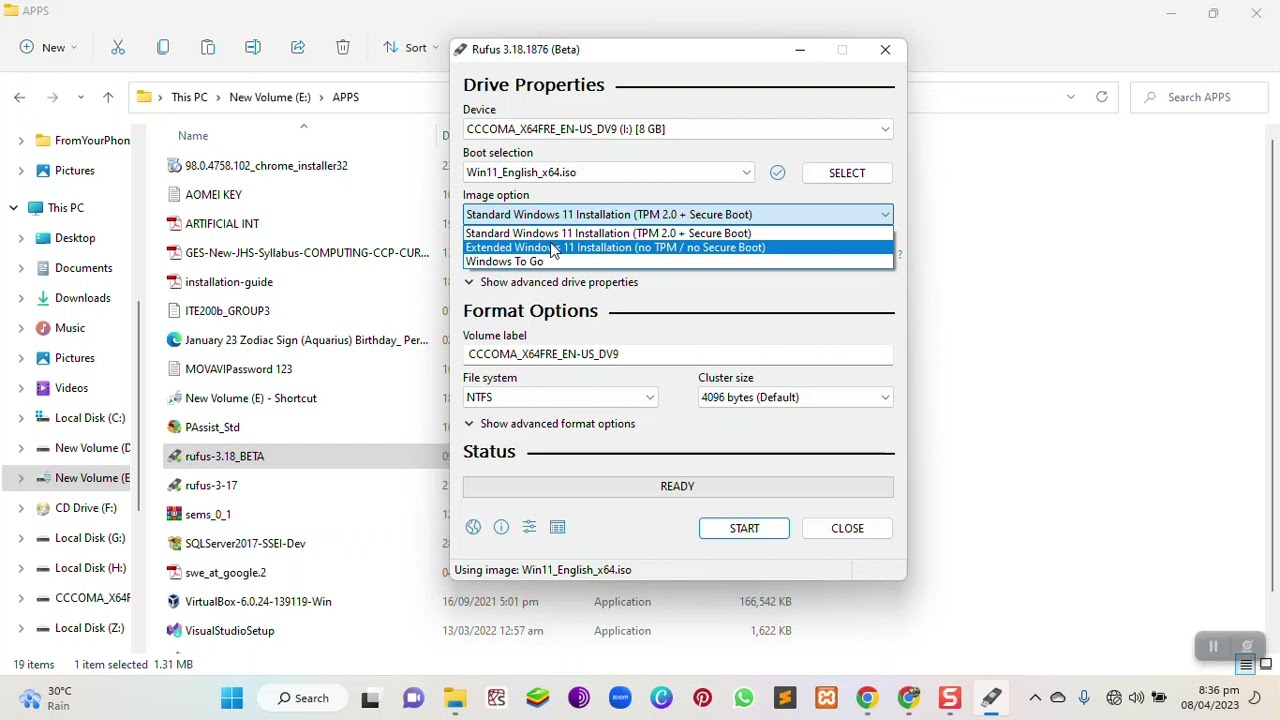1280x720 pixels.
Task: Open Rufus log icon
Action: pos(558,527)
